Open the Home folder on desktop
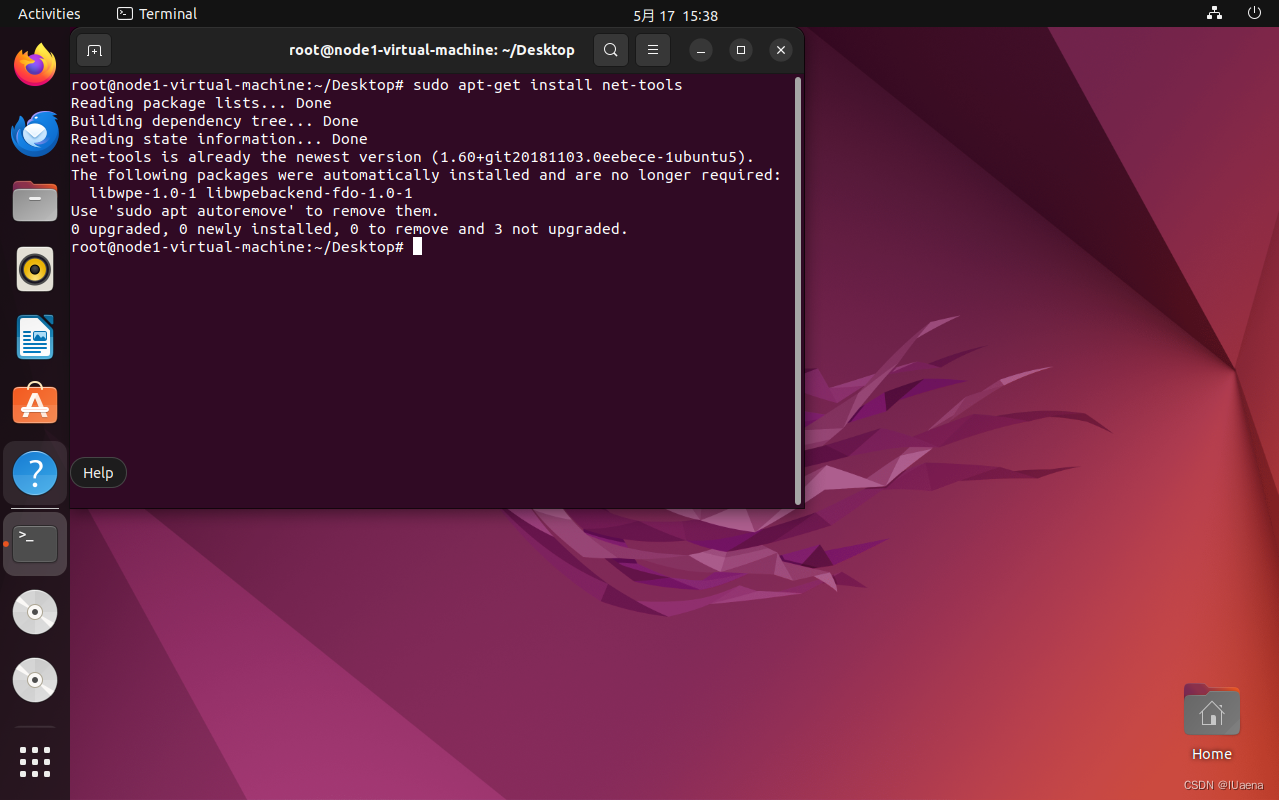 pos(1211,722)
